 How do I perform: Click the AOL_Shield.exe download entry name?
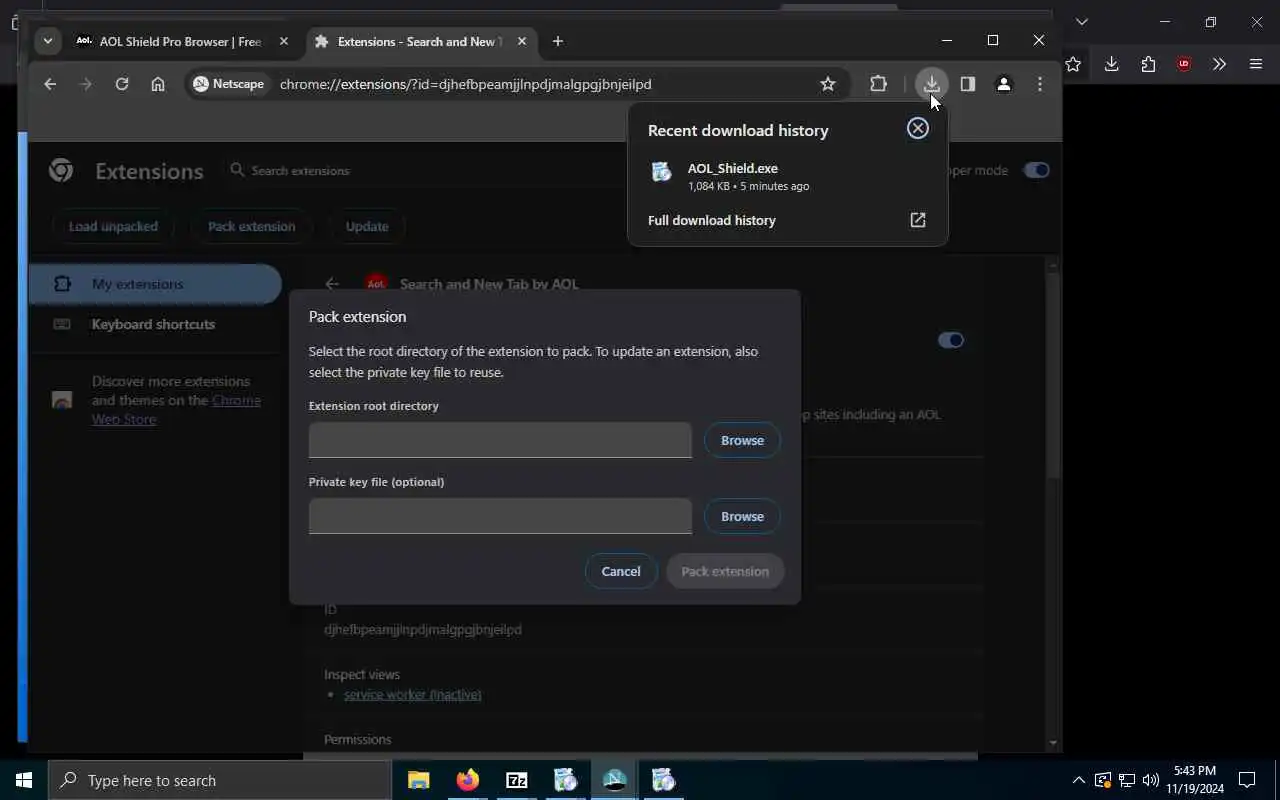pos(733,168)
